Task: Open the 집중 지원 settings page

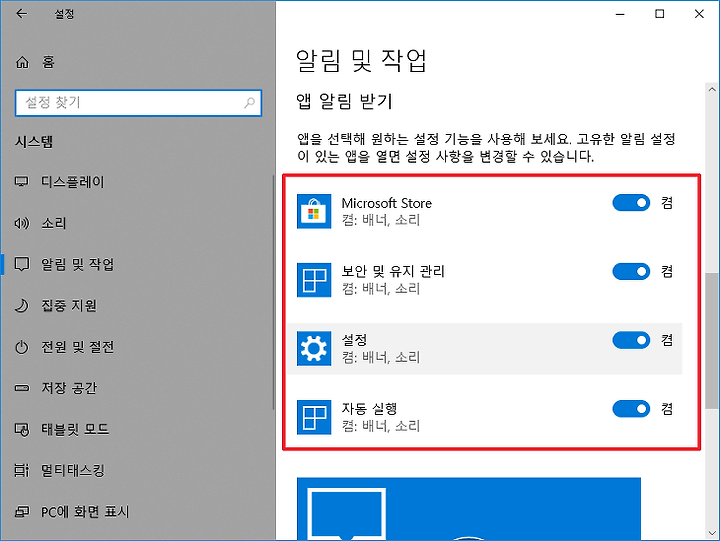Action: coord(138,305)
